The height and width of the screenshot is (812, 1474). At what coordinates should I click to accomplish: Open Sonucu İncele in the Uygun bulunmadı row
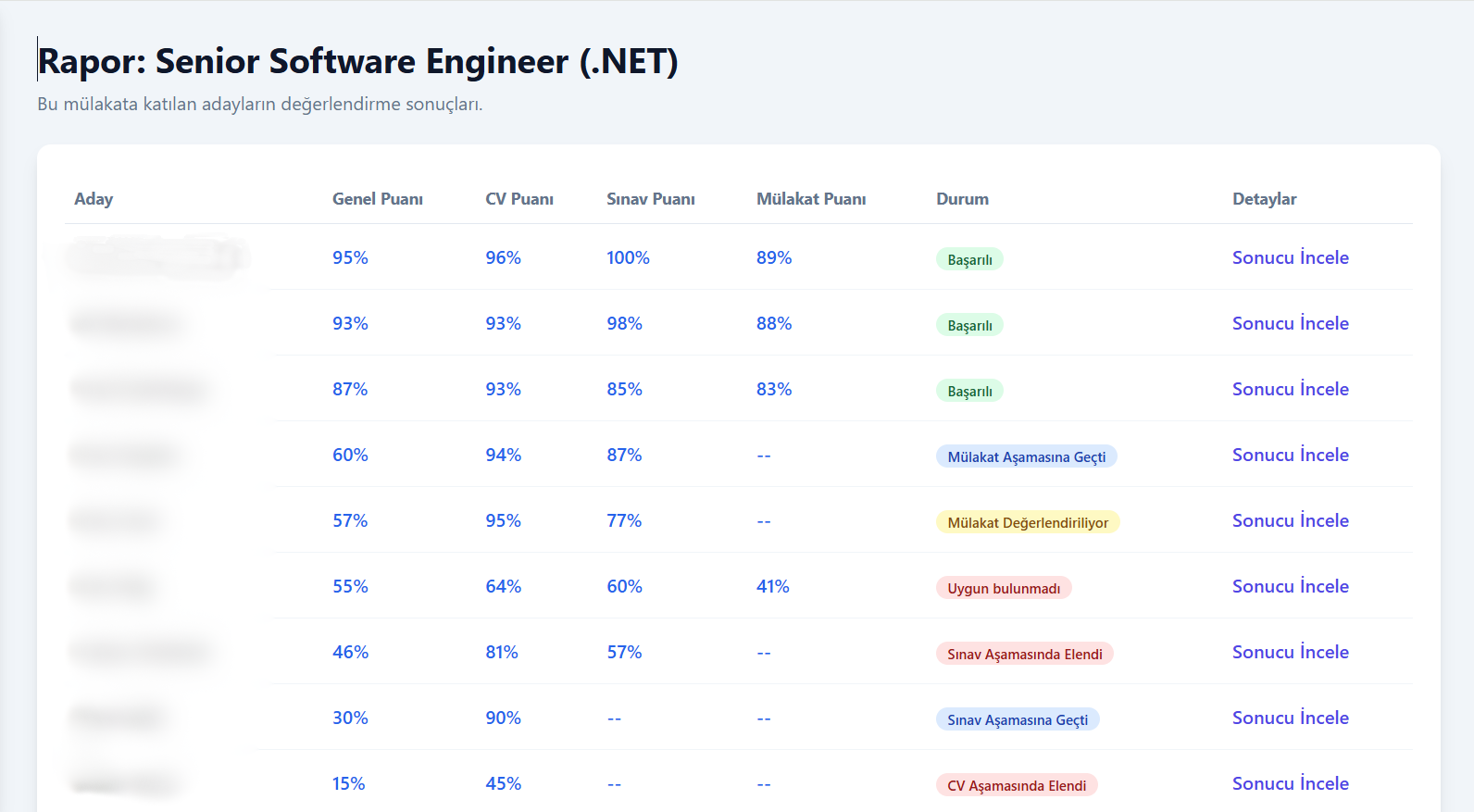[1290, 586]
